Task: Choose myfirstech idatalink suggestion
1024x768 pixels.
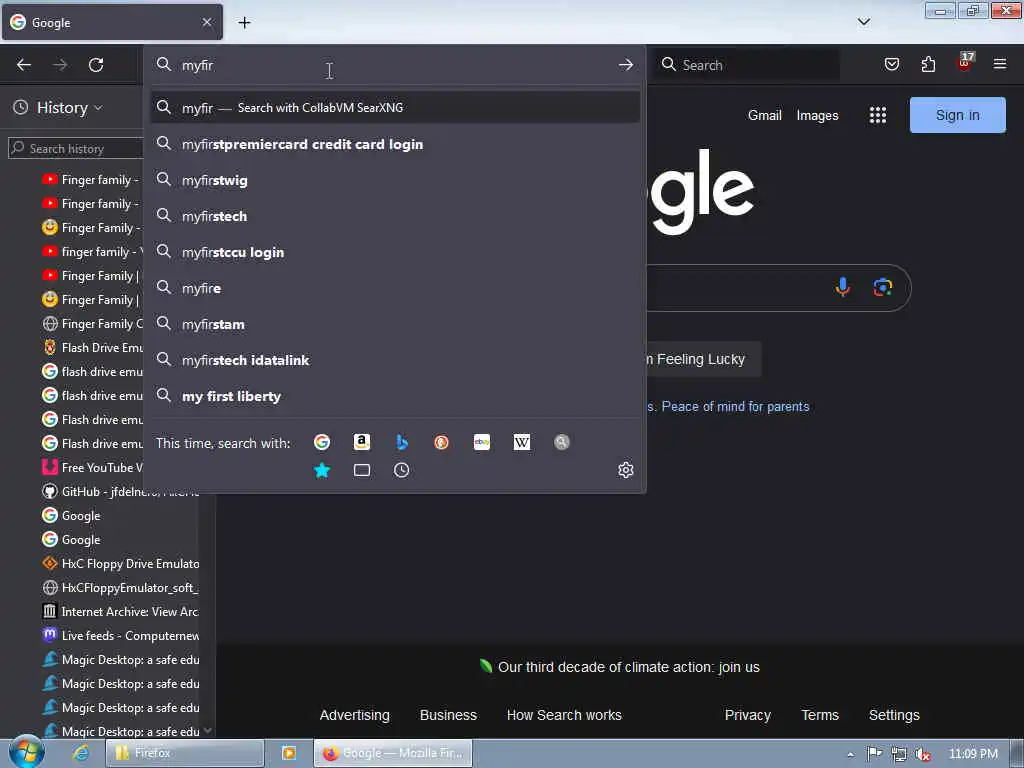Action: [x=394, y=360]
